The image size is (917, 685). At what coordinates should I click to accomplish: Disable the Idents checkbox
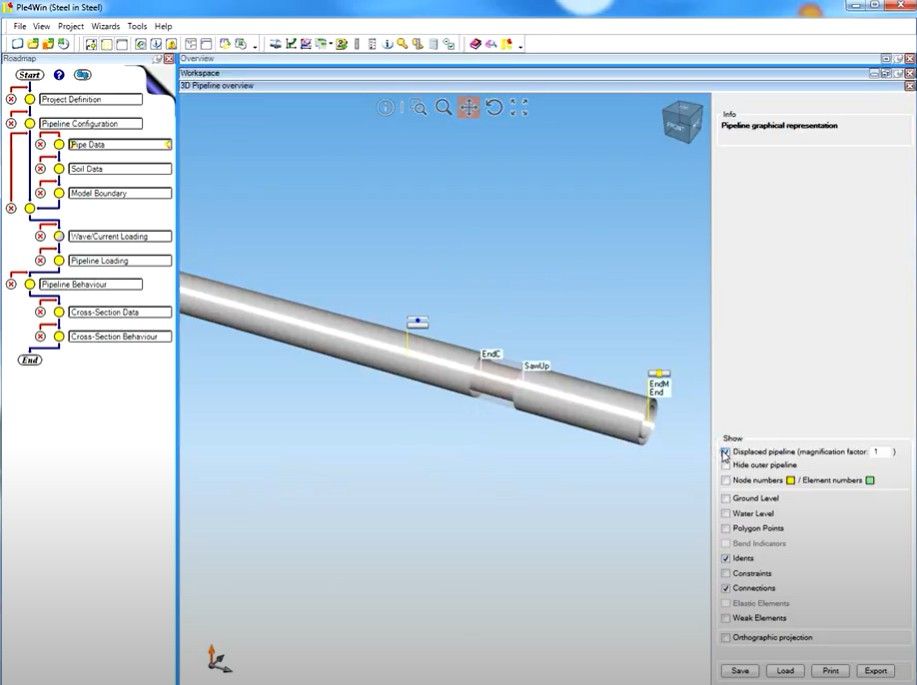coord(725,558)
